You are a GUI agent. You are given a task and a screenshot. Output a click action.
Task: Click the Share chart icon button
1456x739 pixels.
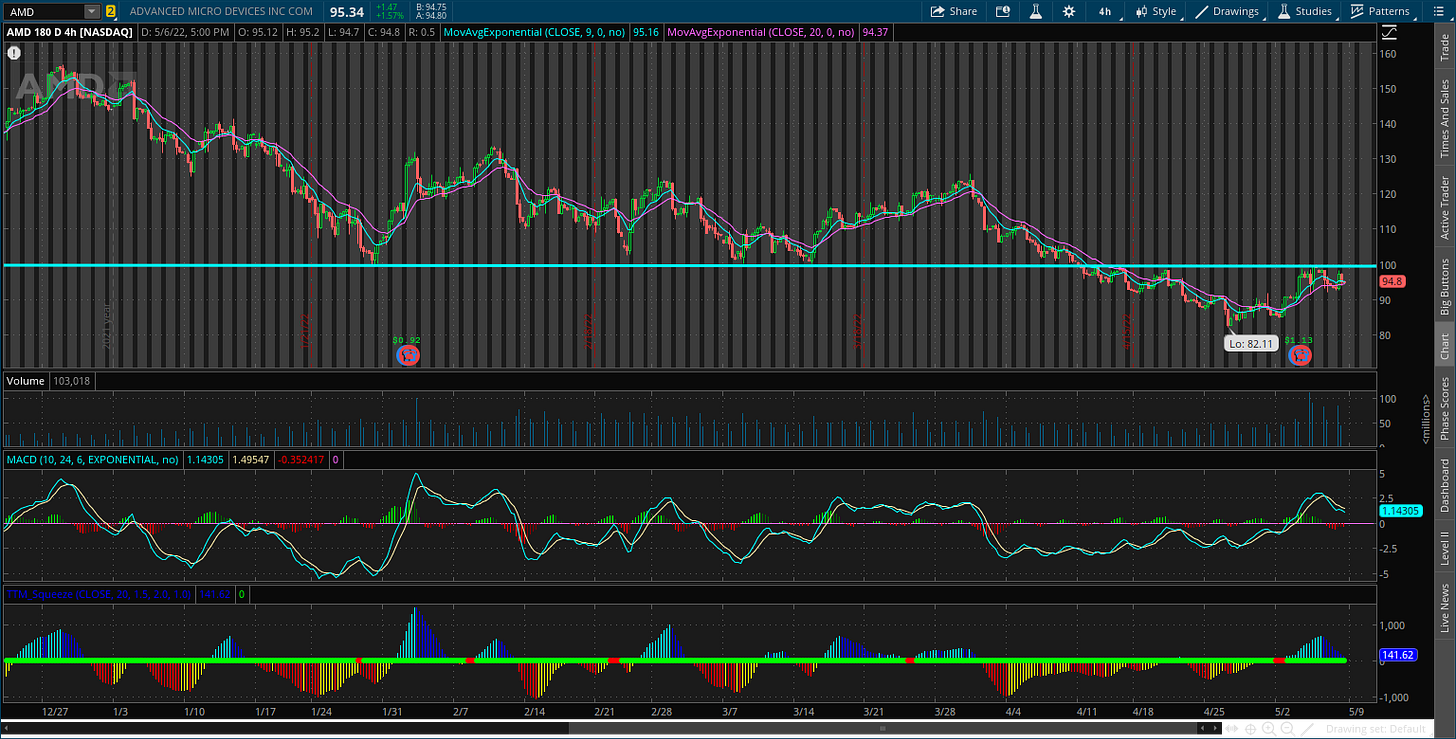point(953,11)
